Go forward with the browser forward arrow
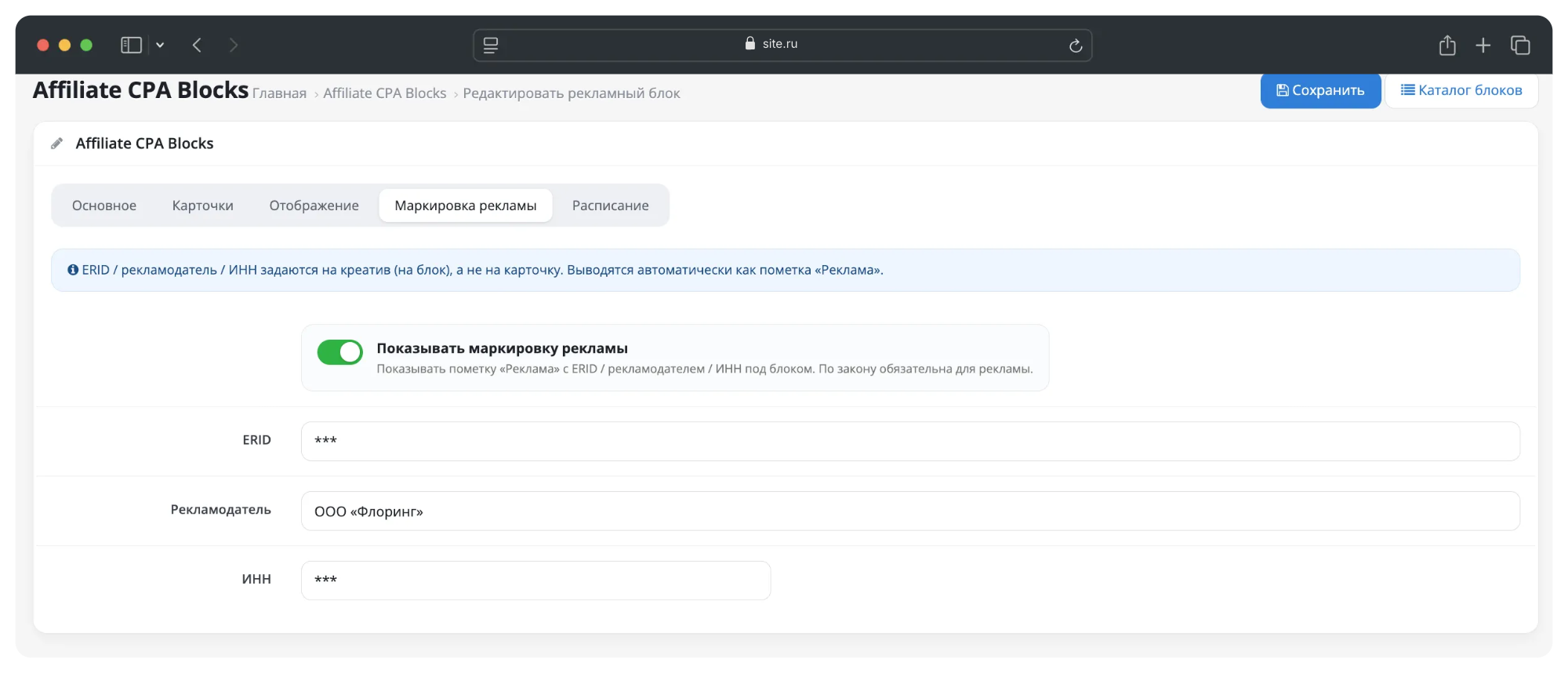 [233, 45]
